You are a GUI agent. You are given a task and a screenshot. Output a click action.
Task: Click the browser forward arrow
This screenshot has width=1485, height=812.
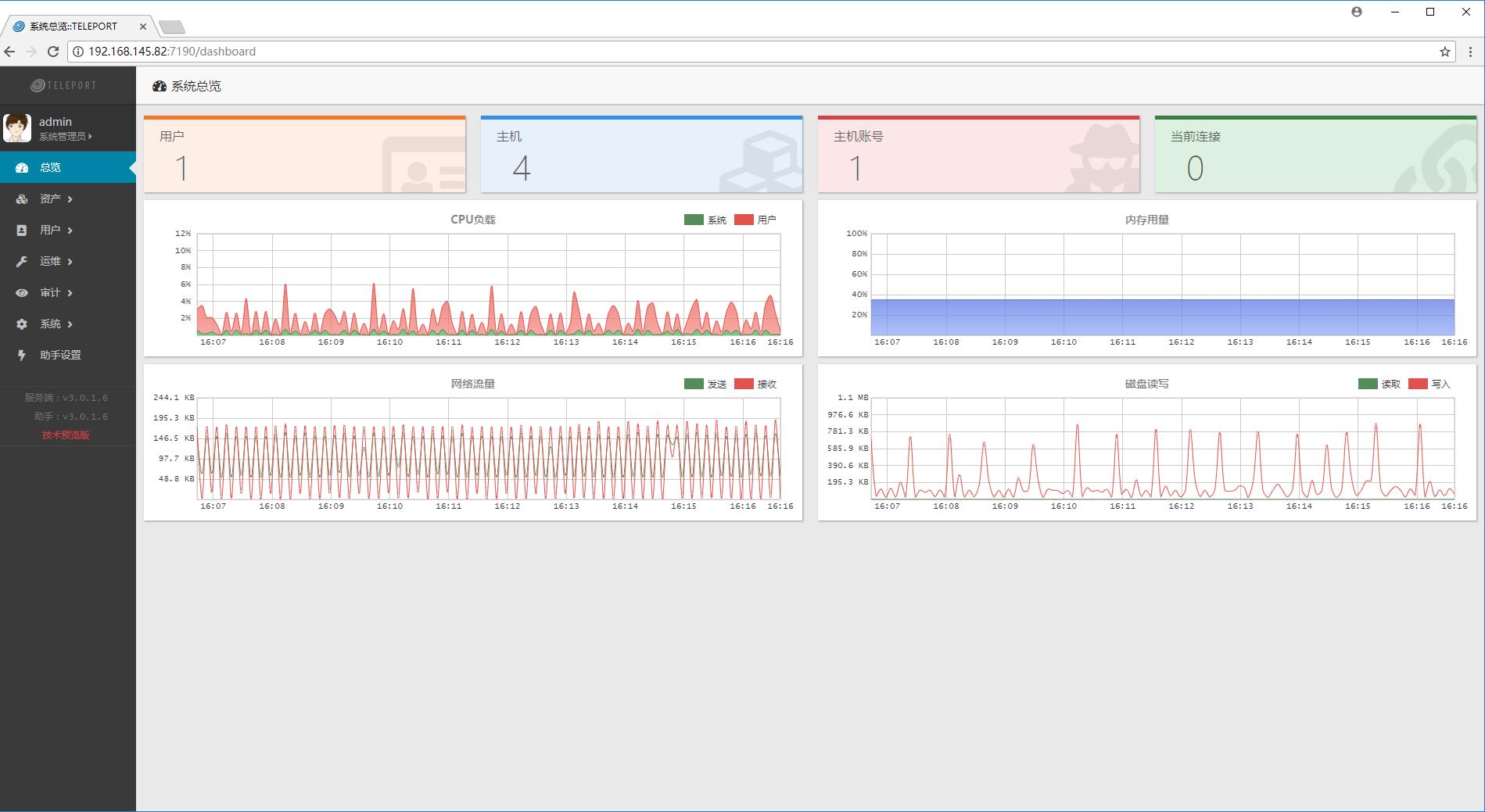point(31,52)
